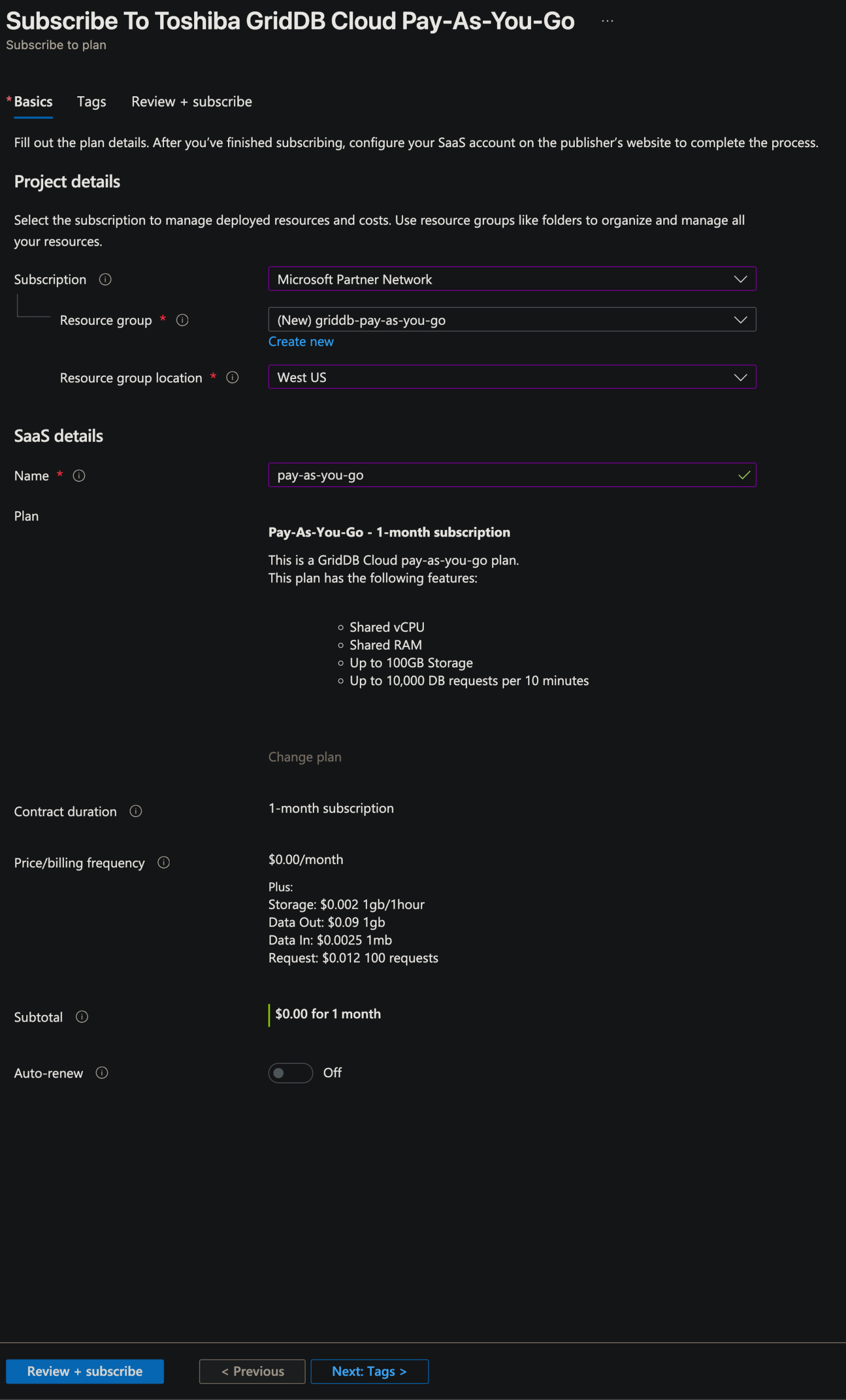Click the Next: Tags button

(369, 1371)
